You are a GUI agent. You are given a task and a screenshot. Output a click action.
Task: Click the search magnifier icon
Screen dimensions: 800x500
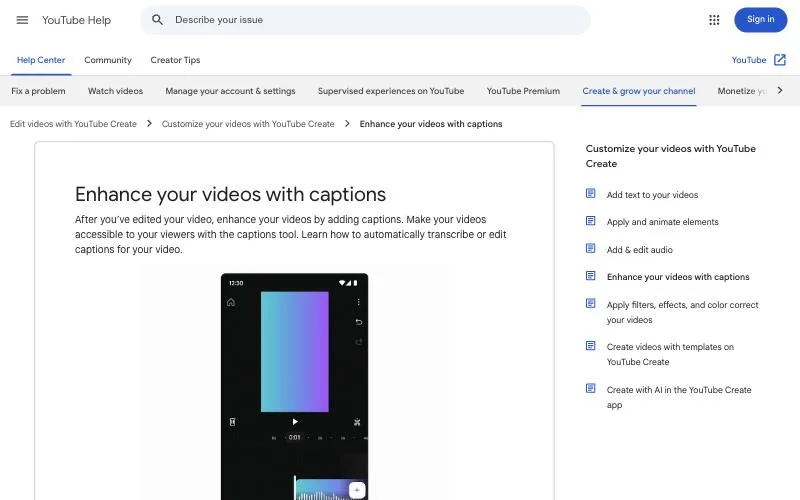157,20
